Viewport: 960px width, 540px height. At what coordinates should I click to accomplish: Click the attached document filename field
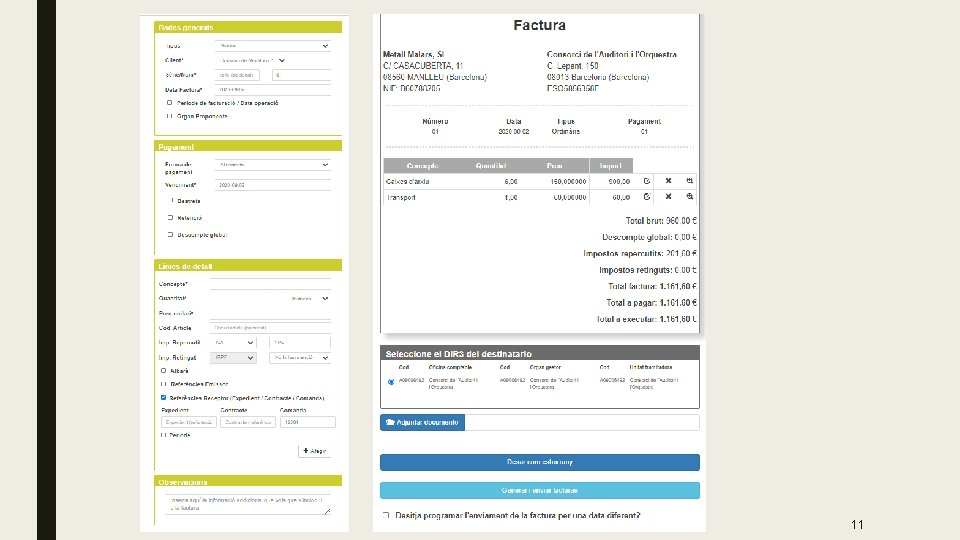pyautogui.click(x=582, y=422)
